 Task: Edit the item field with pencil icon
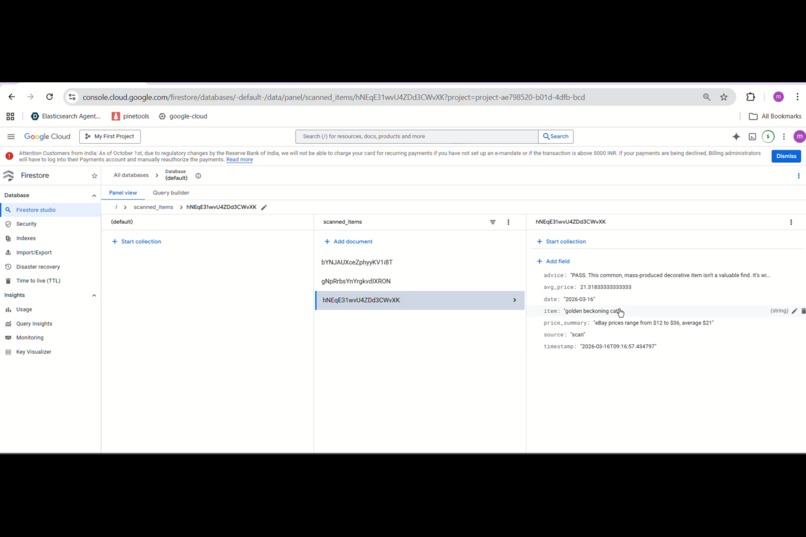pos(794,311)
